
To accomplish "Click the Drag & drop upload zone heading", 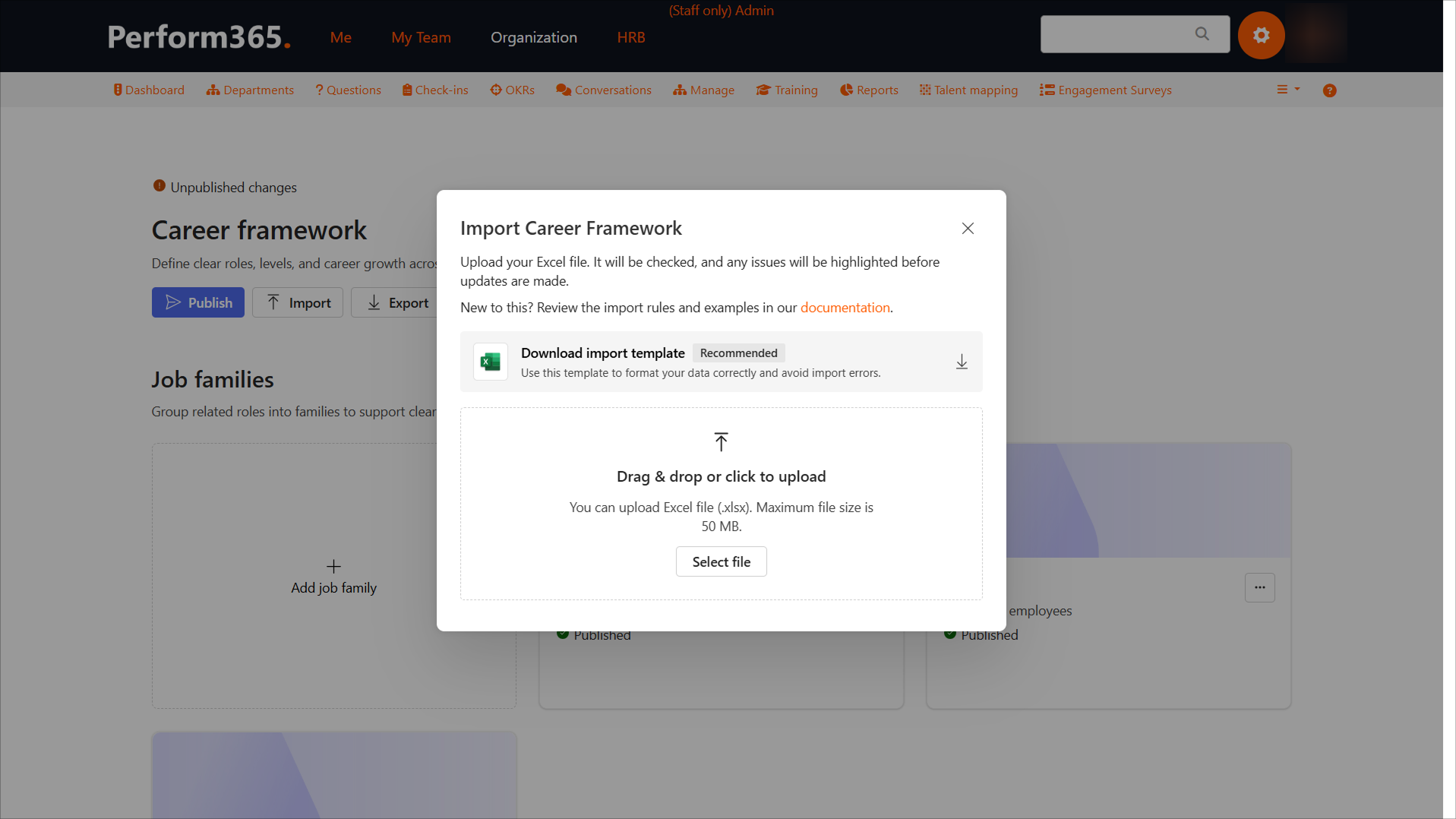I will pyautogui.click(x=722, y=476).
